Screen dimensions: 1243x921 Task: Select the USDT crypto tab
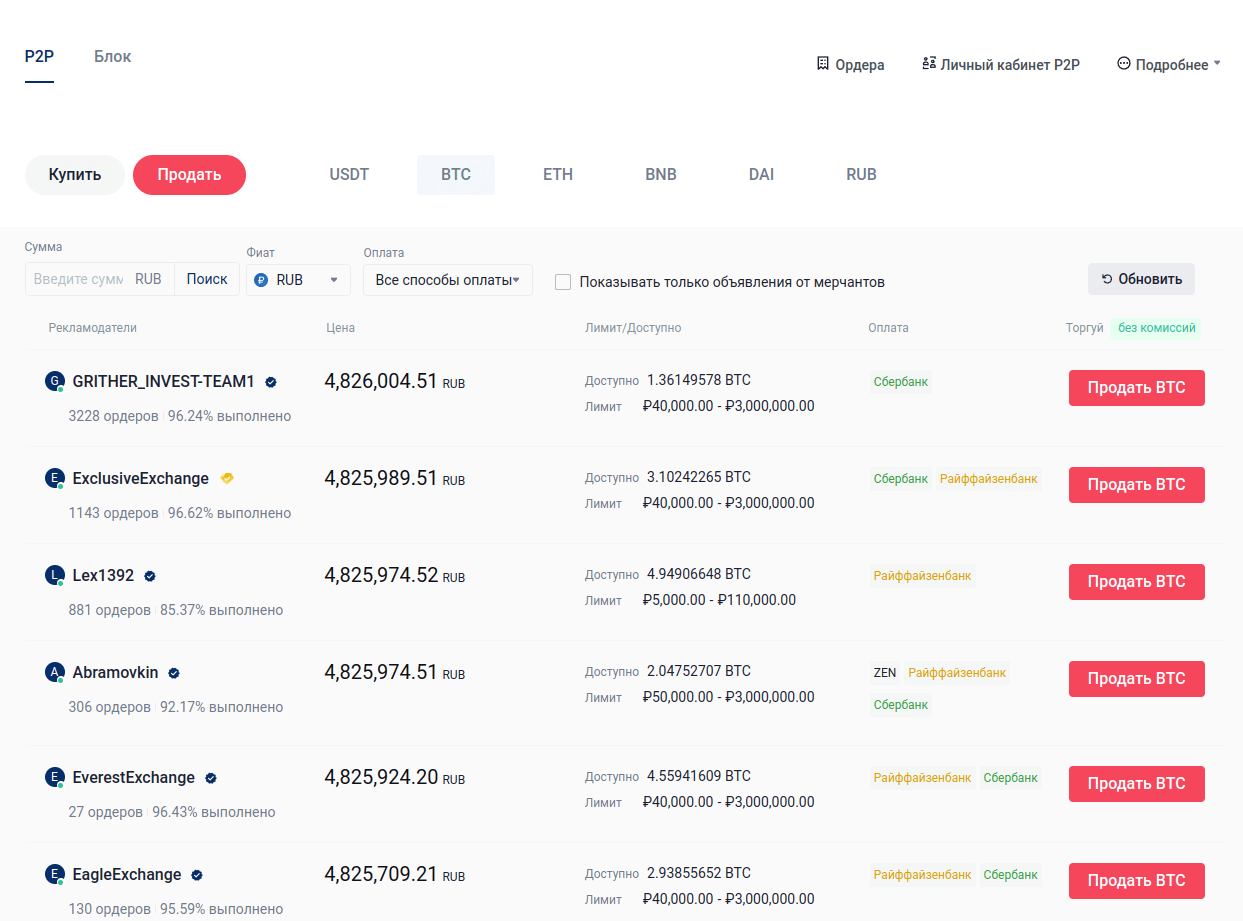(349, 175)
